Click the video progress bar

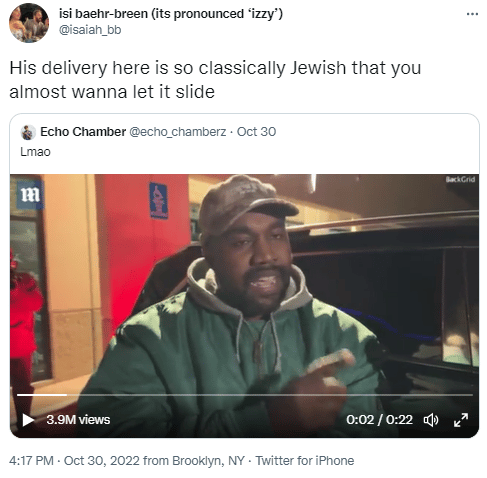pos(245,395)
